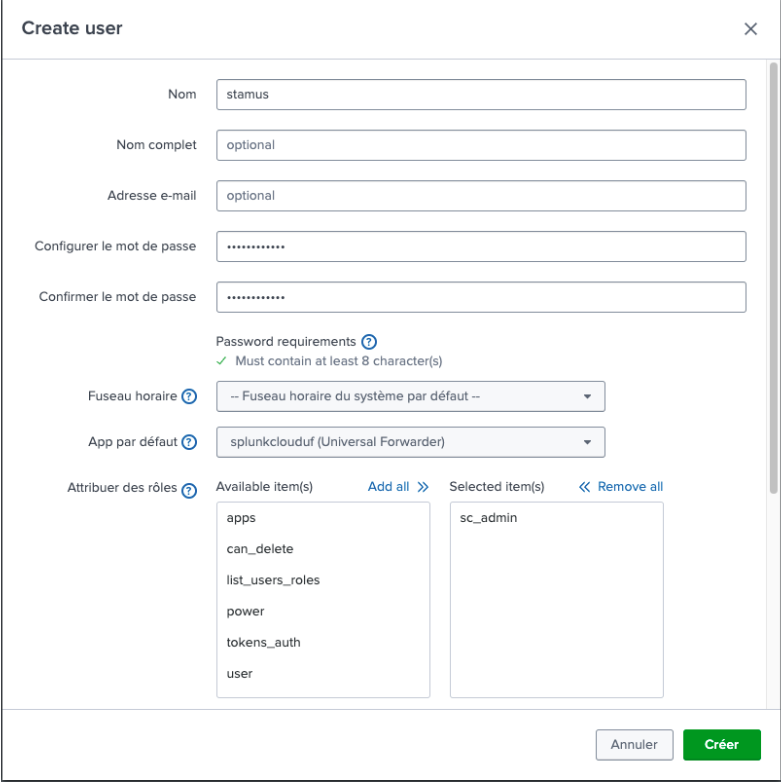
Task: Pick the tokens_auth role
Action: 263,642
